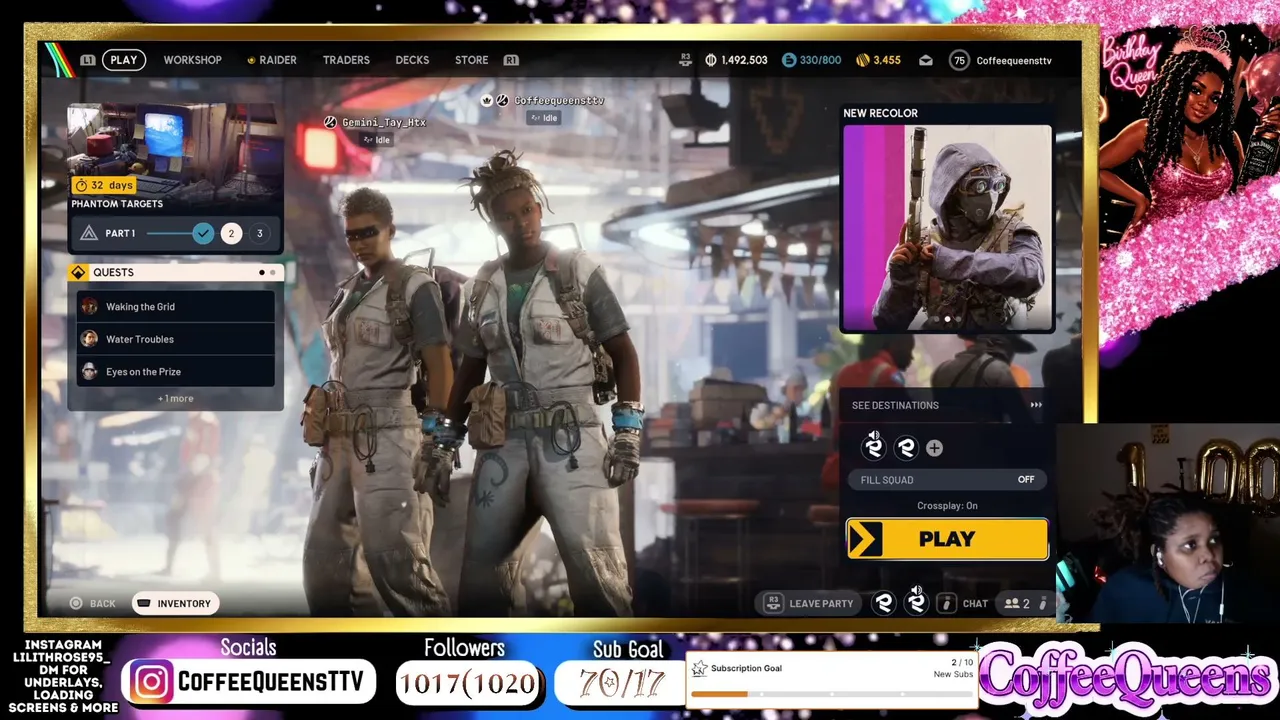Open the Waking the Grid quest
Image resolution: width=1280 pixels, height=720 pixels.
(x=175, y=307)
